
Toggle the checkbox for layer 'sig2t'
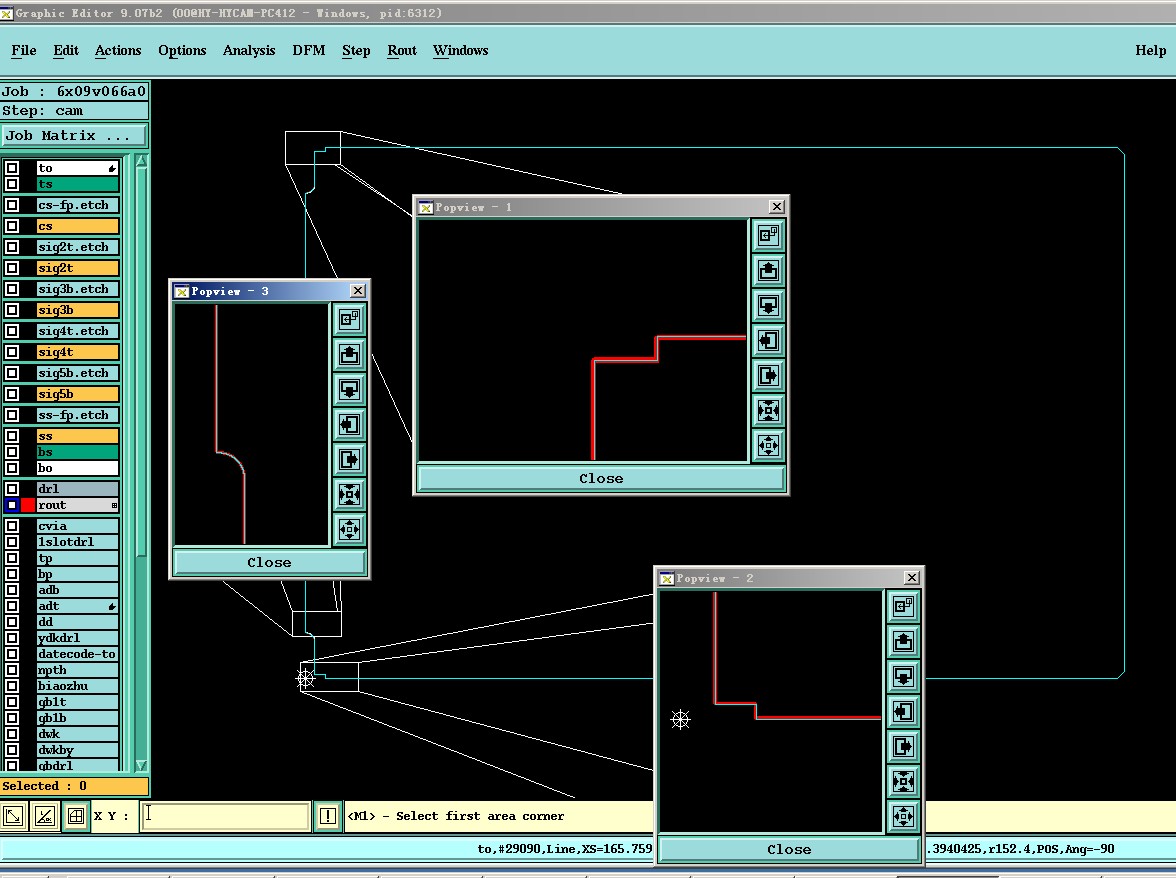coord(12,268)
